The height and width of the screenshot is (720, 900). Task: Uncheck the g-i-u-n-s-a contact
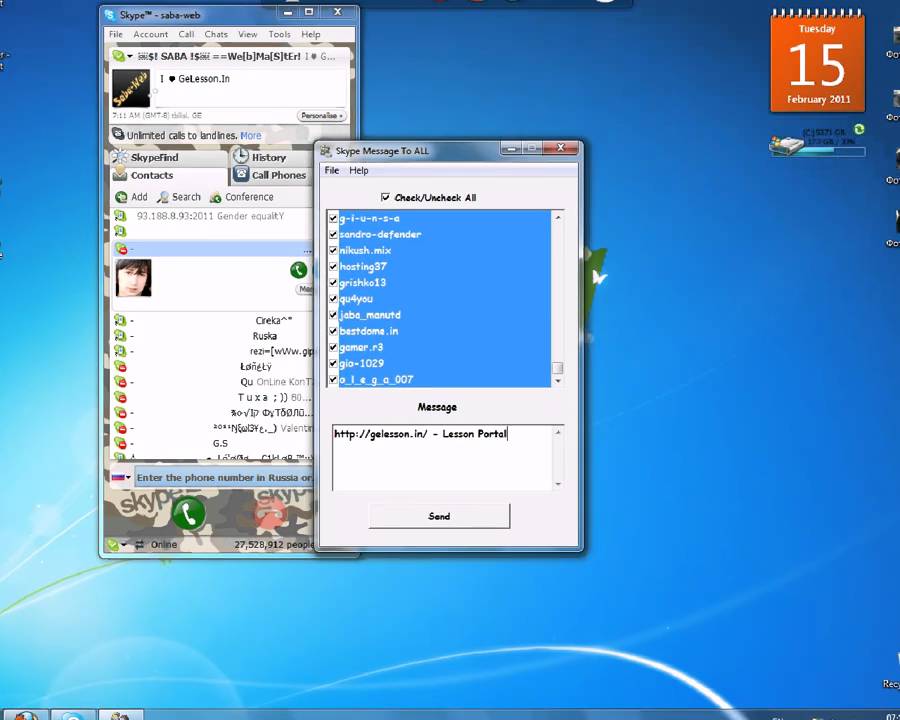pos(333,218)
